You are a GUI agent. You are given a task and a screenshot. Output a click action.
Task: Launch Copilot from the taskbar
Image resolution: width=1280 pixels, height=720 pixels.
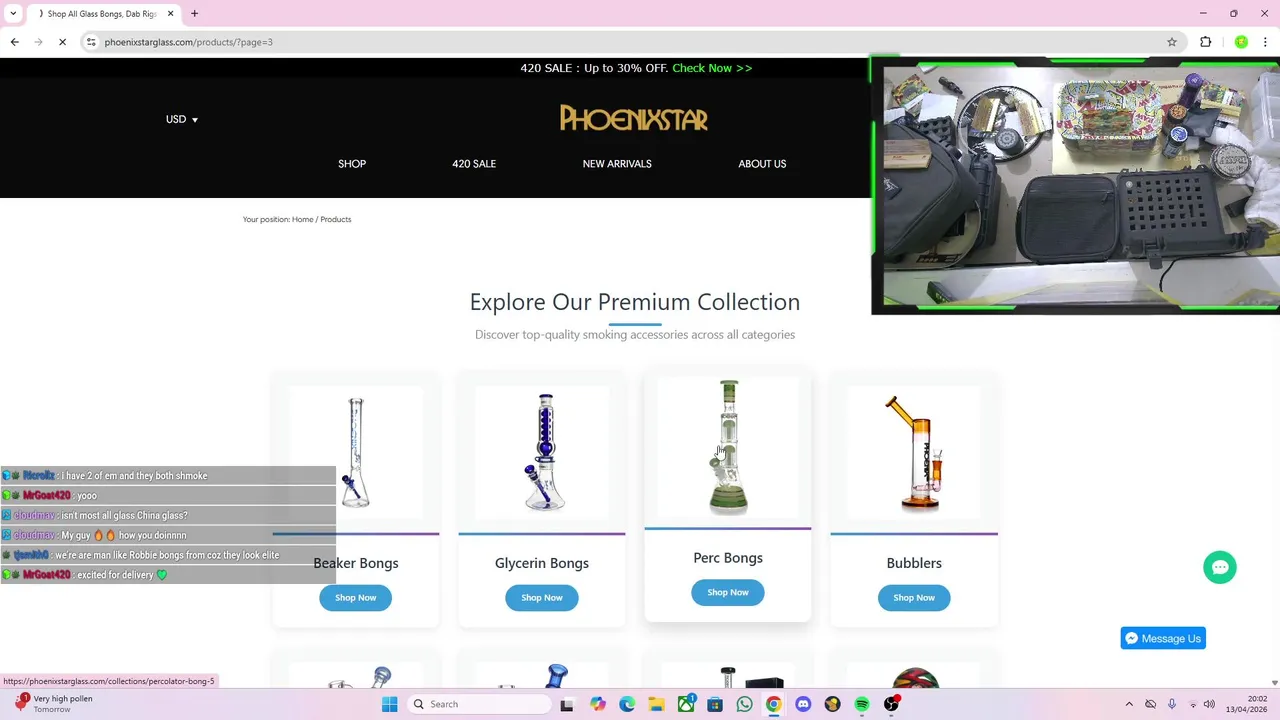(598, 704)
